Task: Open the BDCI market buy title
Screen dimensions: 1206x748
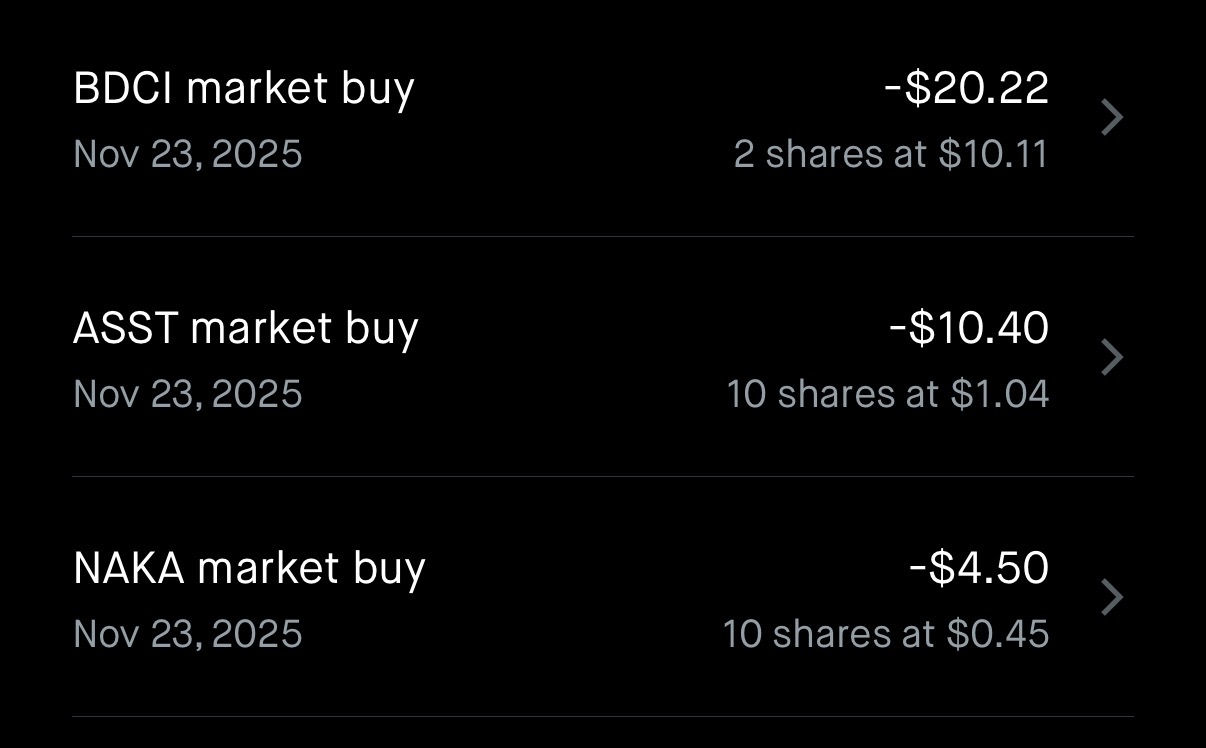Action: click(x=244, y=88)
